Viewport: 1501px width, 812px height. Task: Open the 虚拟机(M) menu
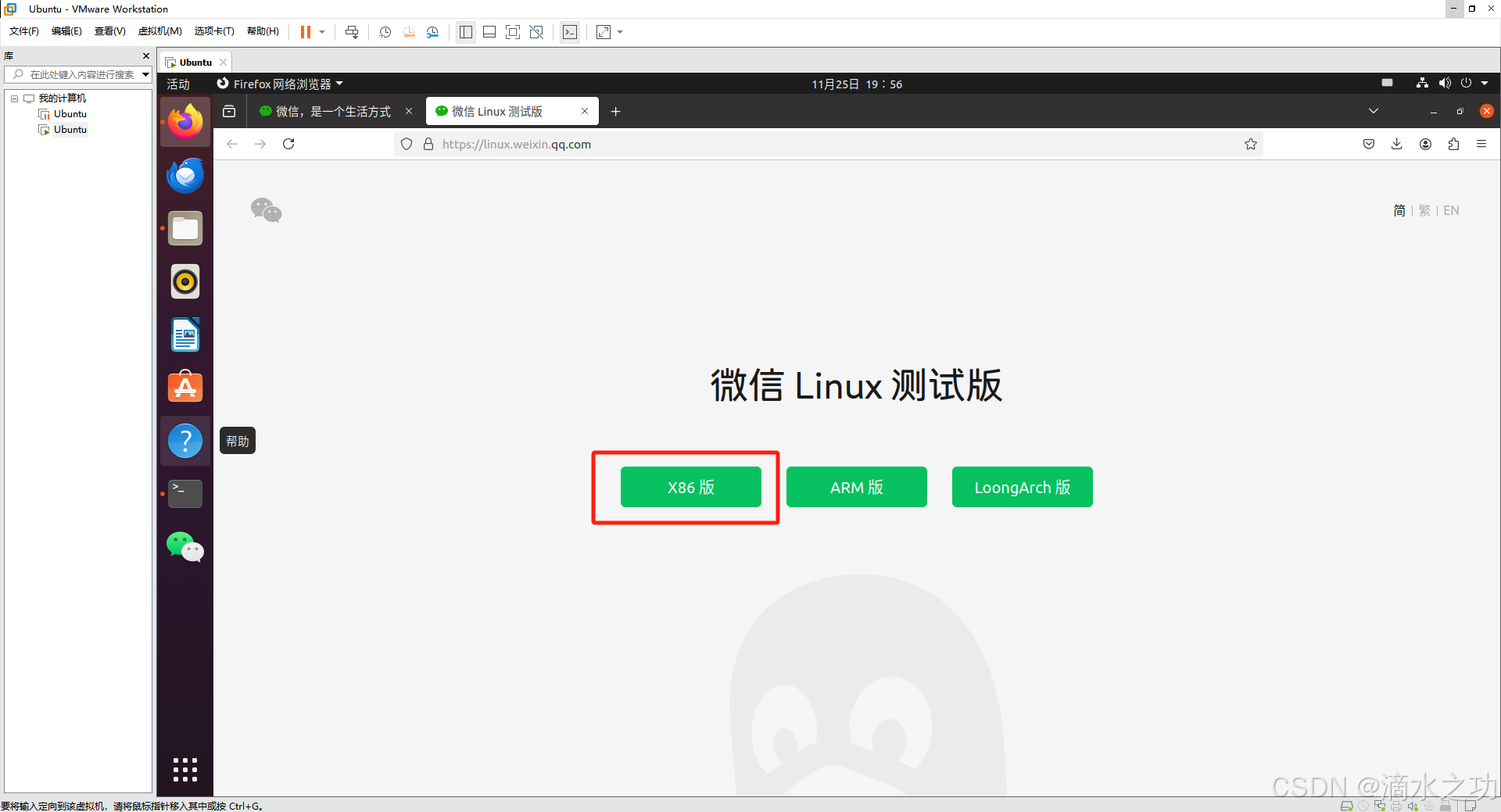click(160, 31)
